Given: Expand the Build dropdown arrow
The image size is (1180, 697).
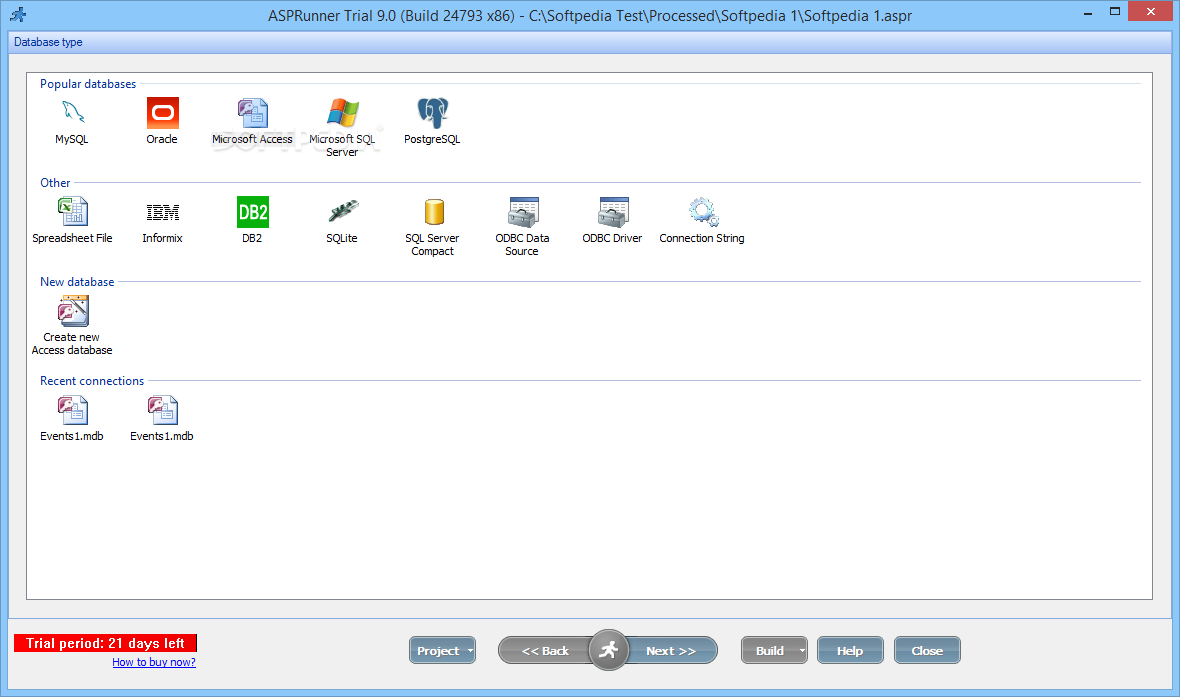Looking at the screenshot, I should [x=802, y=650].
